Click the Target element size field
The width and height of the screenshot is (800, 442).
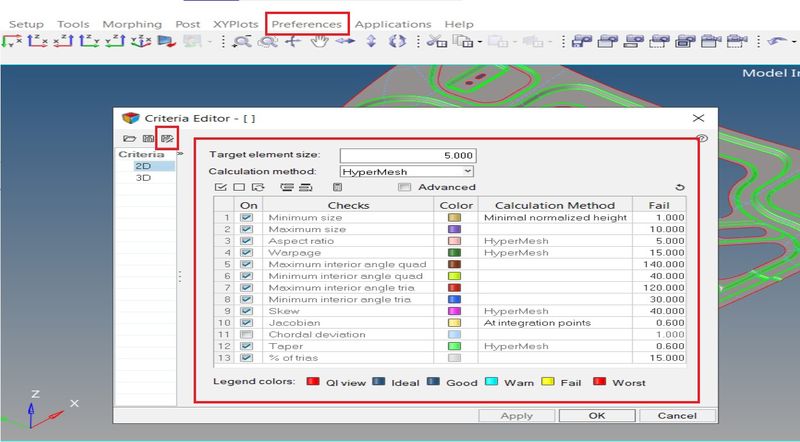coord(408,155)
